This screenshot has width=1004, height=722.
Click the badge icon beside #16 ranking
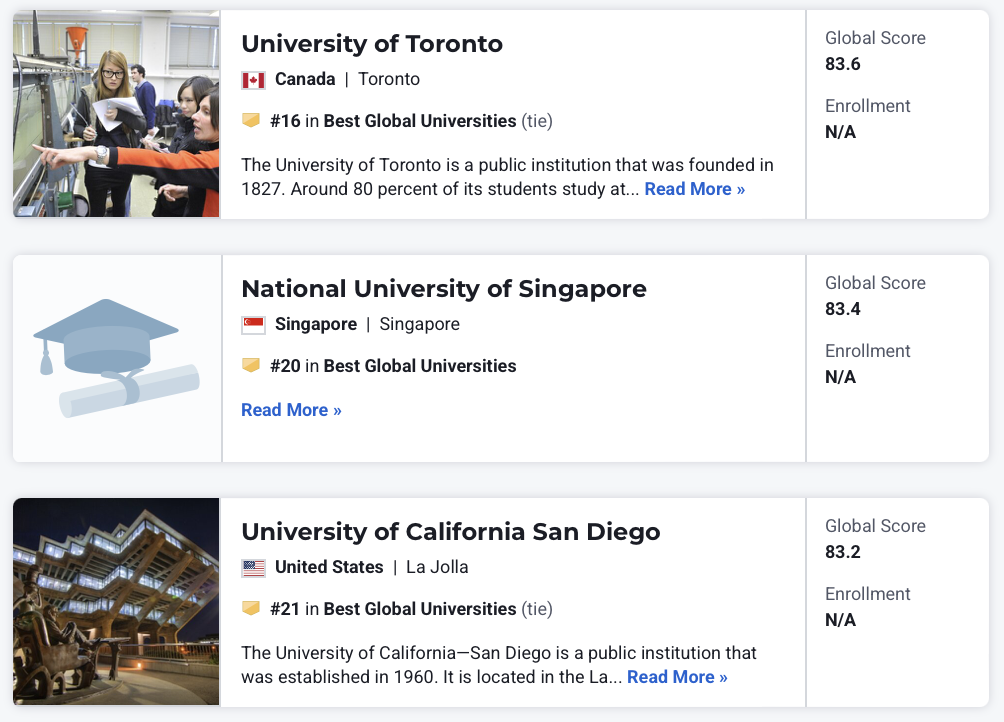tap(251, 120)
